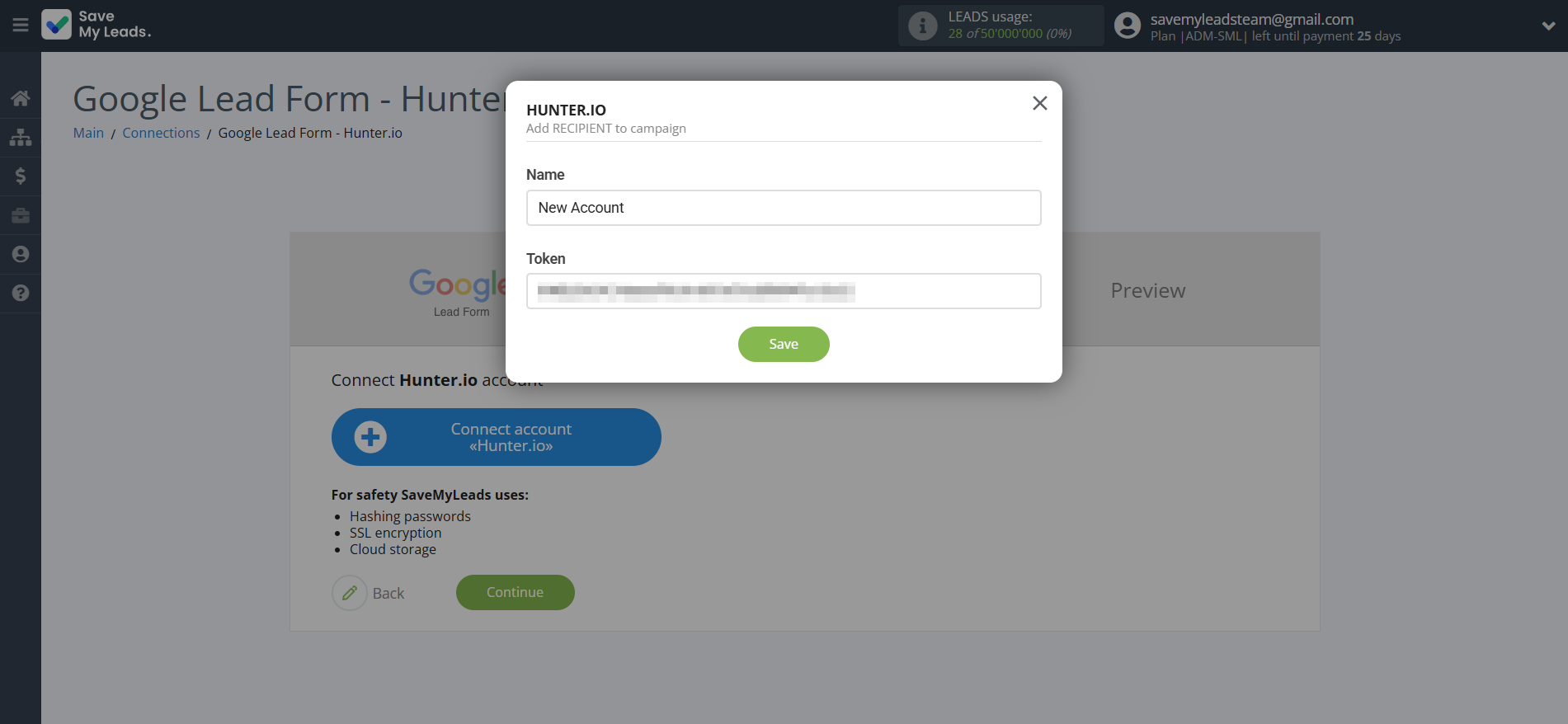
Task: Open the user profile sidebar icon
Action: coord(21,254)
